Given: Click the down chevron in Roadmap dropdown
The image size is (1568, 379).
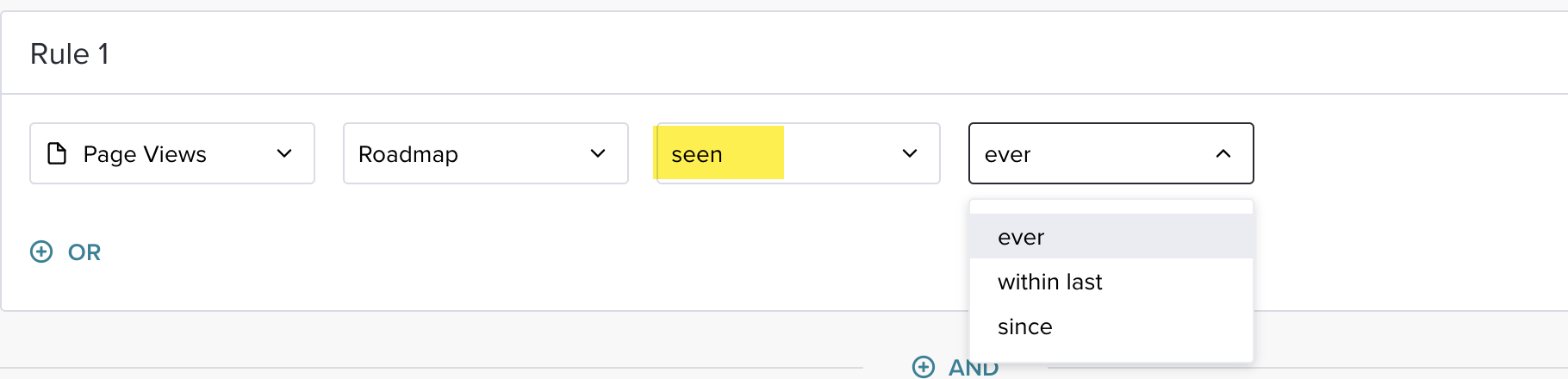Looking at the screenshot, I should click(598, 153).
